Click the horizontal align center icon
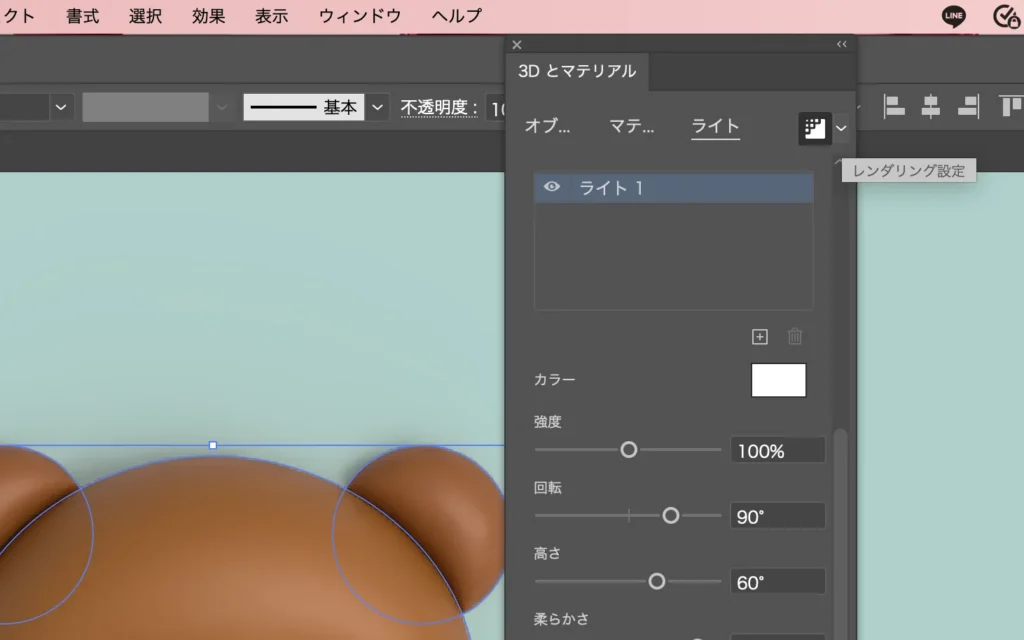 tap(931, 106)
